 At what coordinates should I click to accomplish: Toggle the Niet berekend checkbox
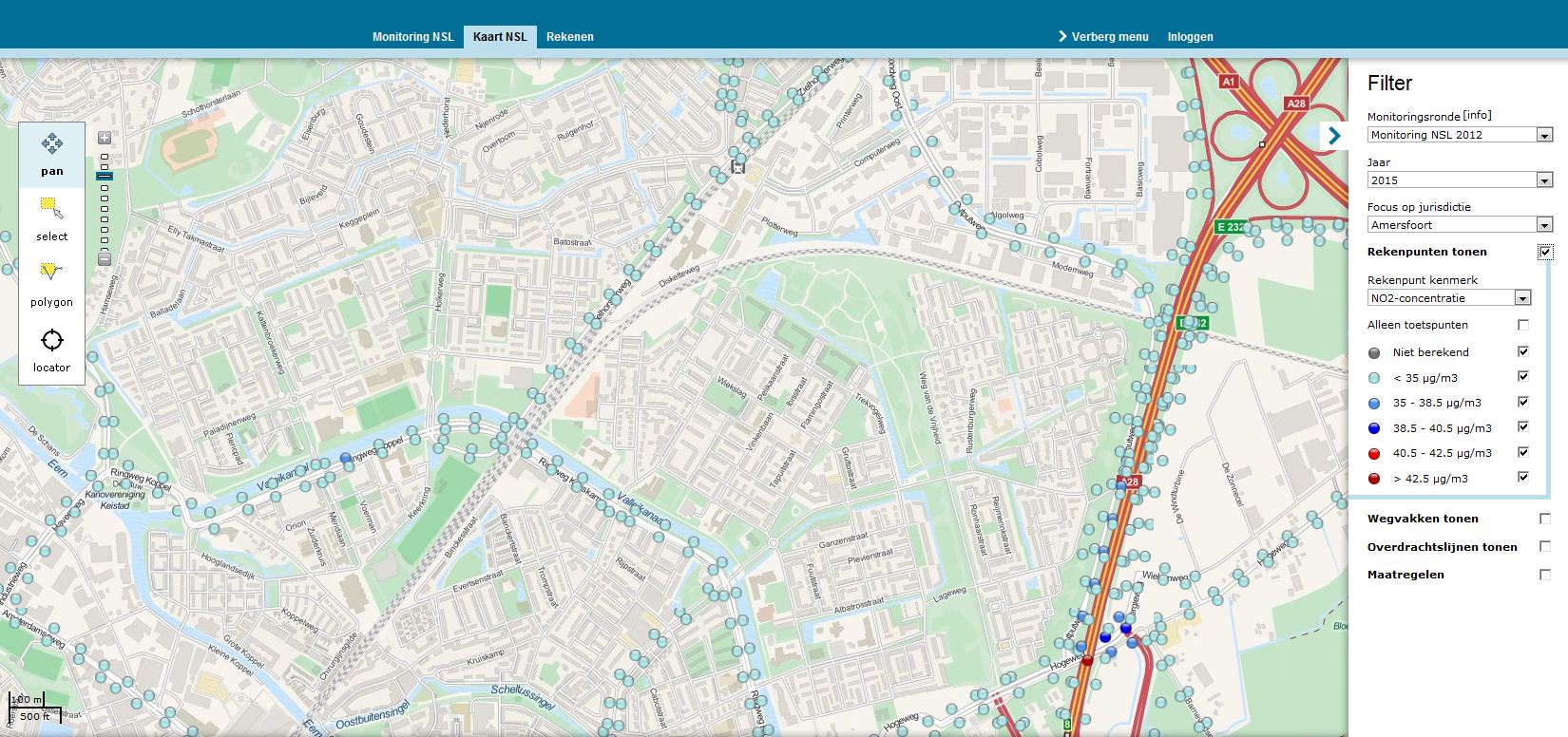pos(1523,351)
